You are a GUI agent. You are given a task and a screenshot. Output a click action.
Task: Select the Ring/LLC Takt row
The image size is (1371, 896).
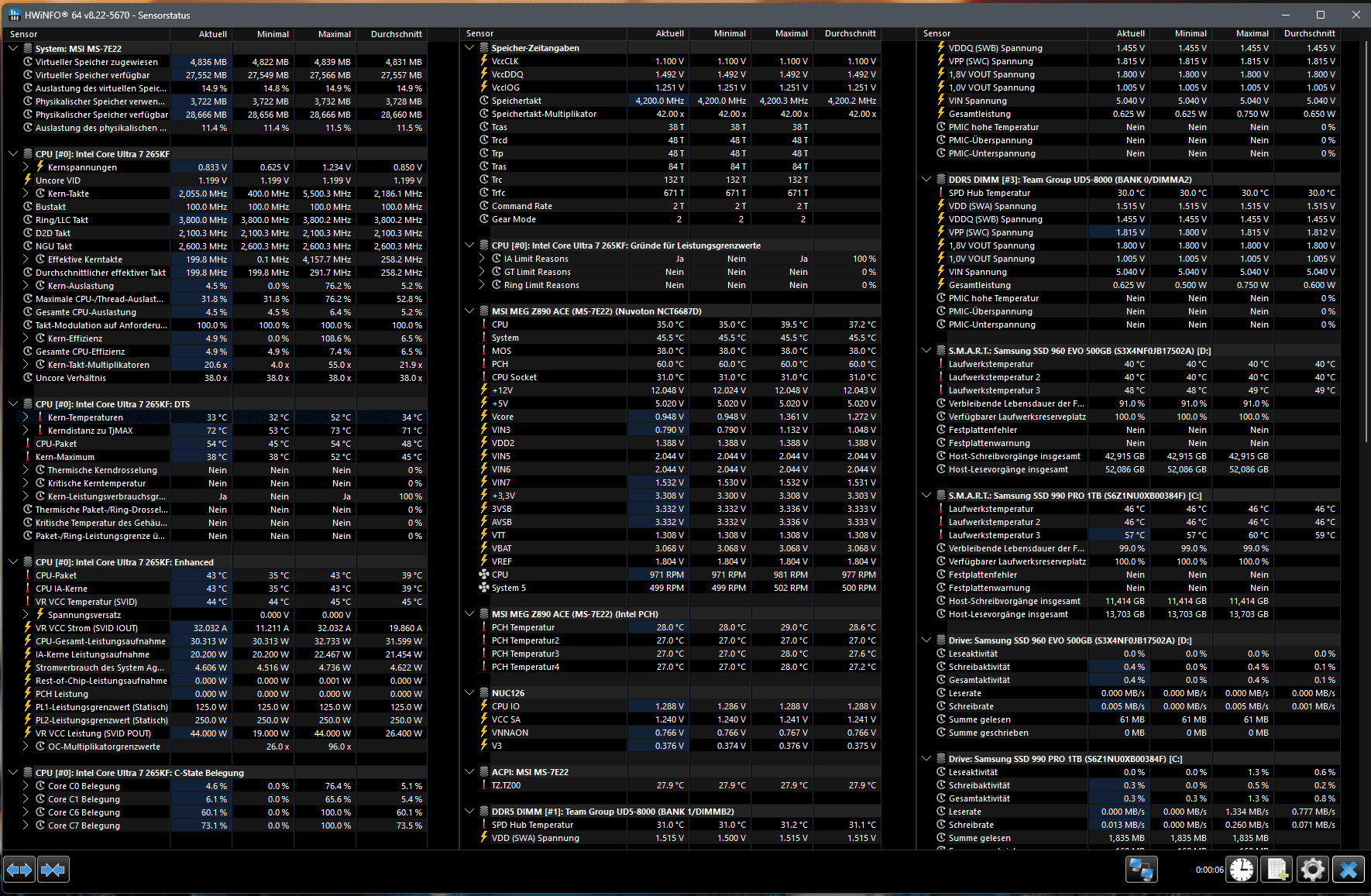(x=216, y=220)
